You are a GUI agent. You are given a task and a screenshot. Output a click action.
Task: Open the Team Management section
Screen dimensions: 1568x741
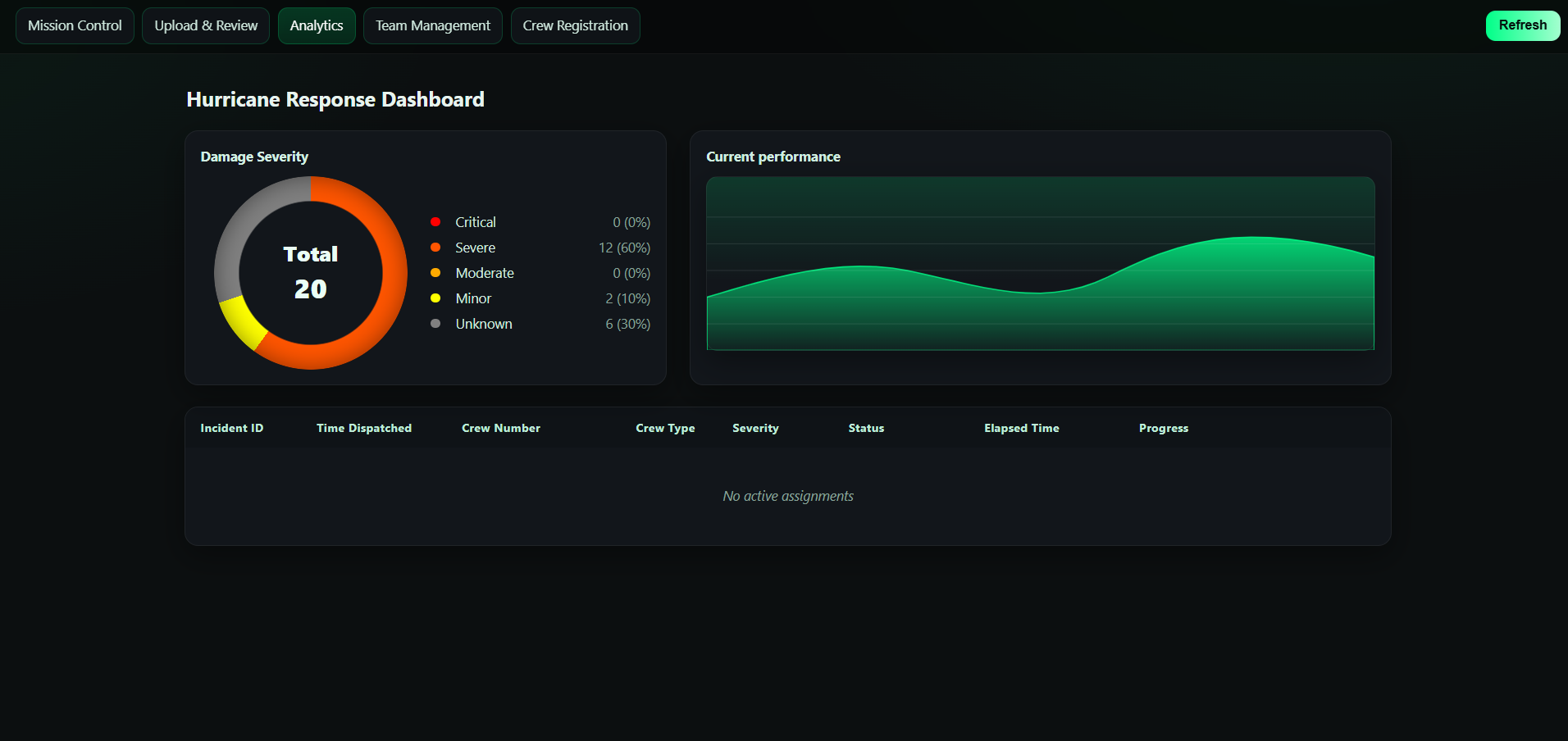(x=432, y=25)
